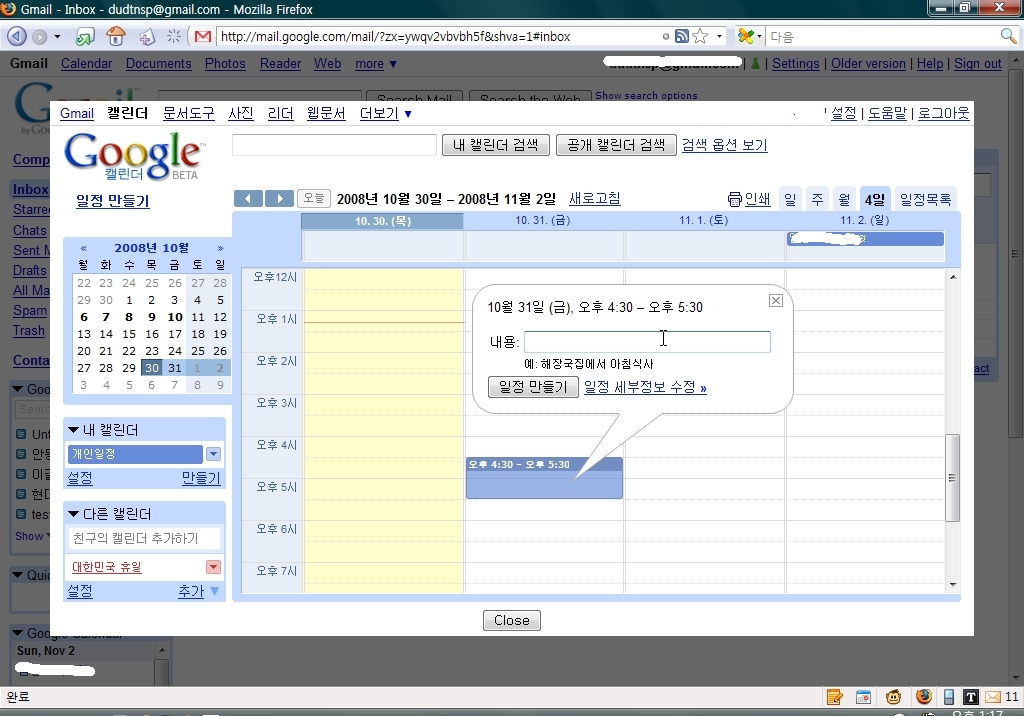Click the Firefox back navigation arrow
This screenshot has height=716, width=1024.
(x=16, y=37)
